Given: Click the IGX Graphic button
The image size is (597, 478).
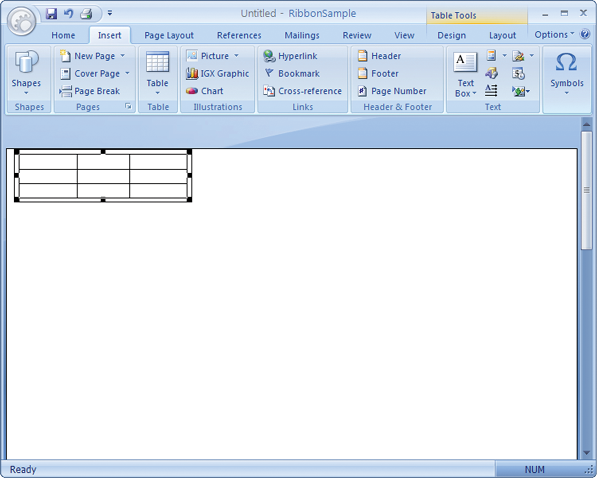Looking at the screenshot, I should [217, 74].
